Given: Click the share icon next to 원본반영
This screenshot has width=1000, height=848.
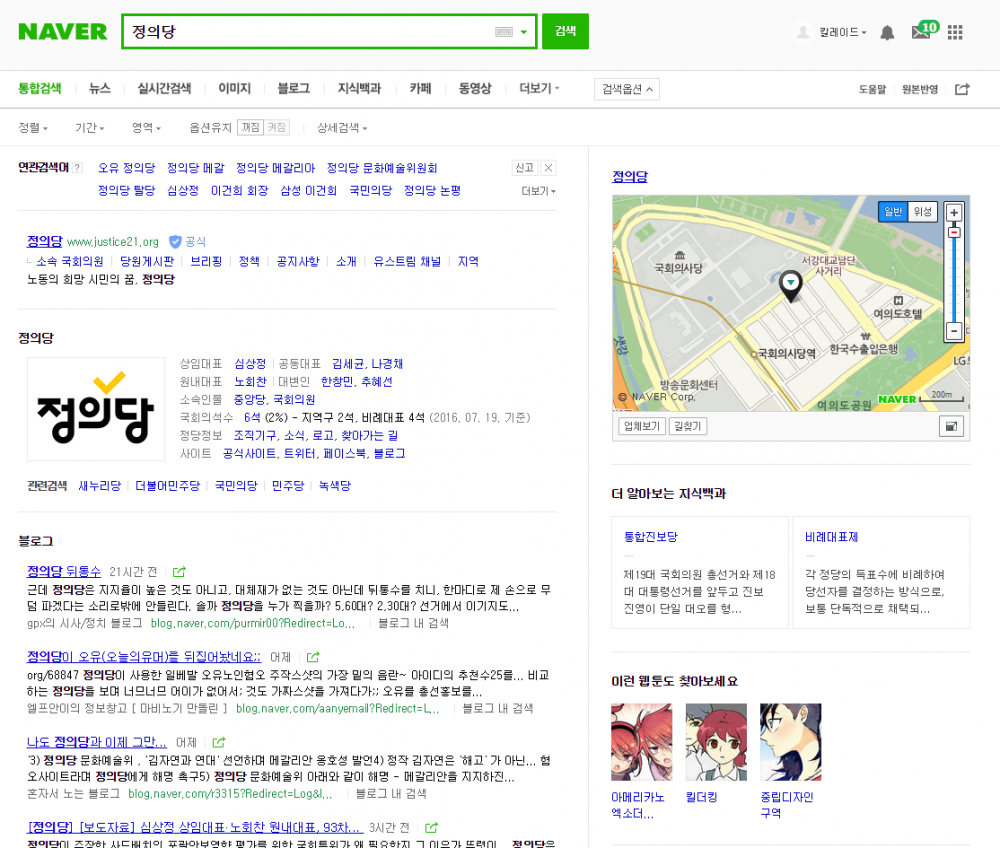Looking at the screenshot, I should (x=962, y=89).
